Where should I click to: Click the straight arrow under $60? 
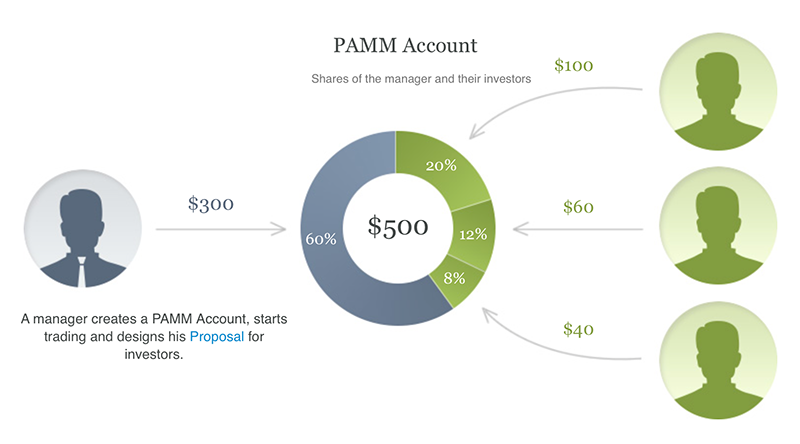[x=578, y=229]
